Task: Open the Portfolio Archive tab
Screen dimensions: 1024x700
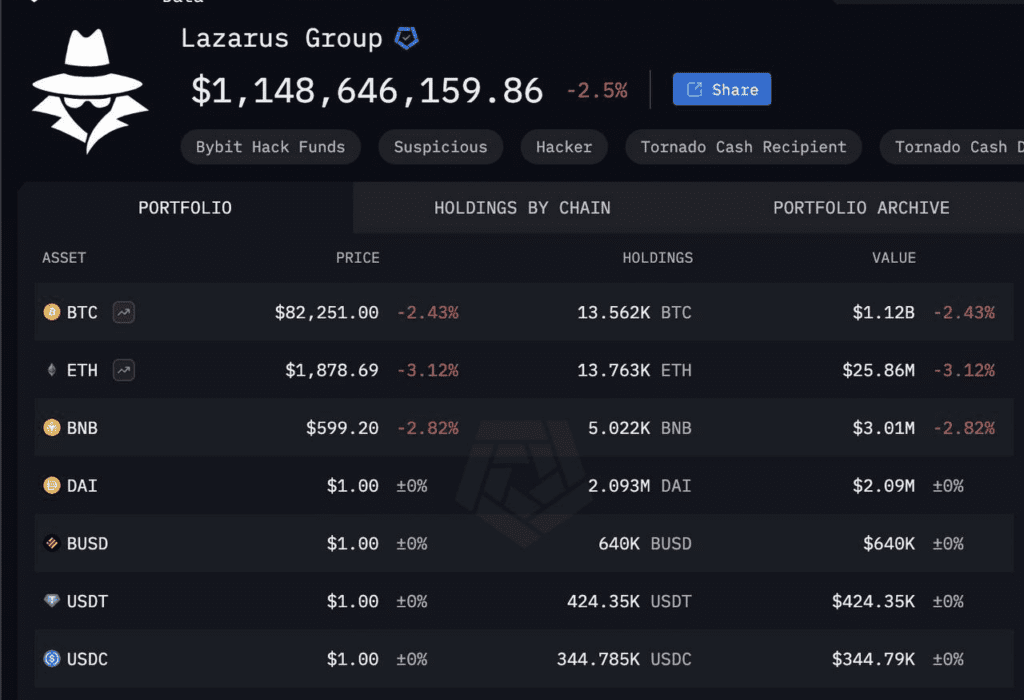Action: point(861,208)
